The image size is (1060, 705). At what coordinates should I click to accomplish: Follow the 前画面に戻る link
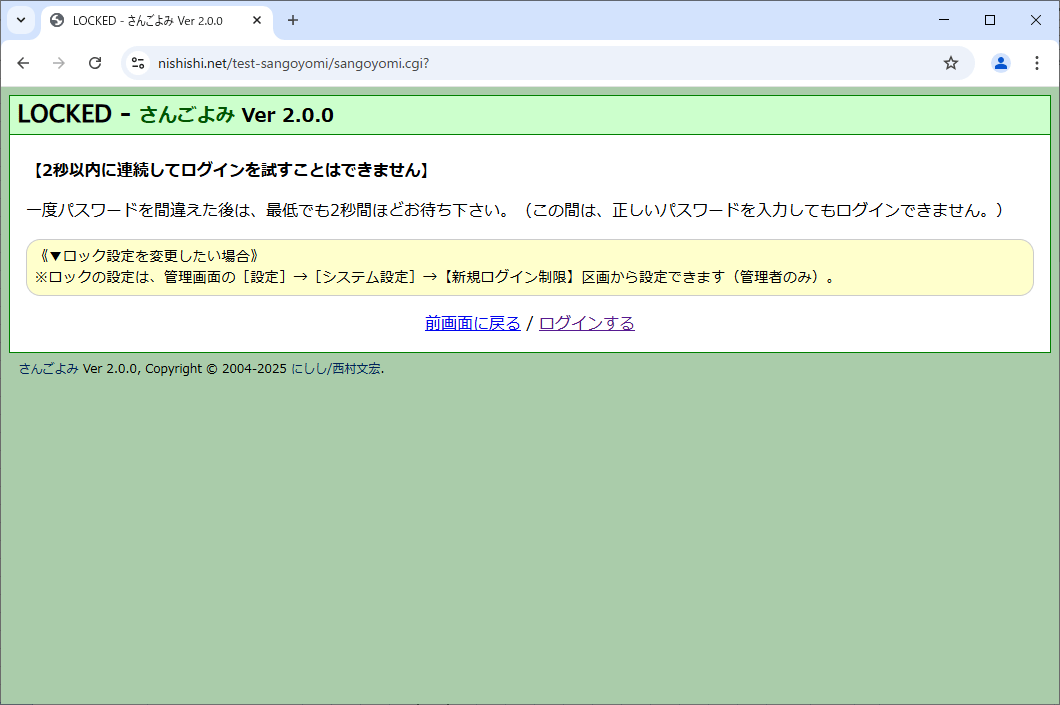pos(473,323)
